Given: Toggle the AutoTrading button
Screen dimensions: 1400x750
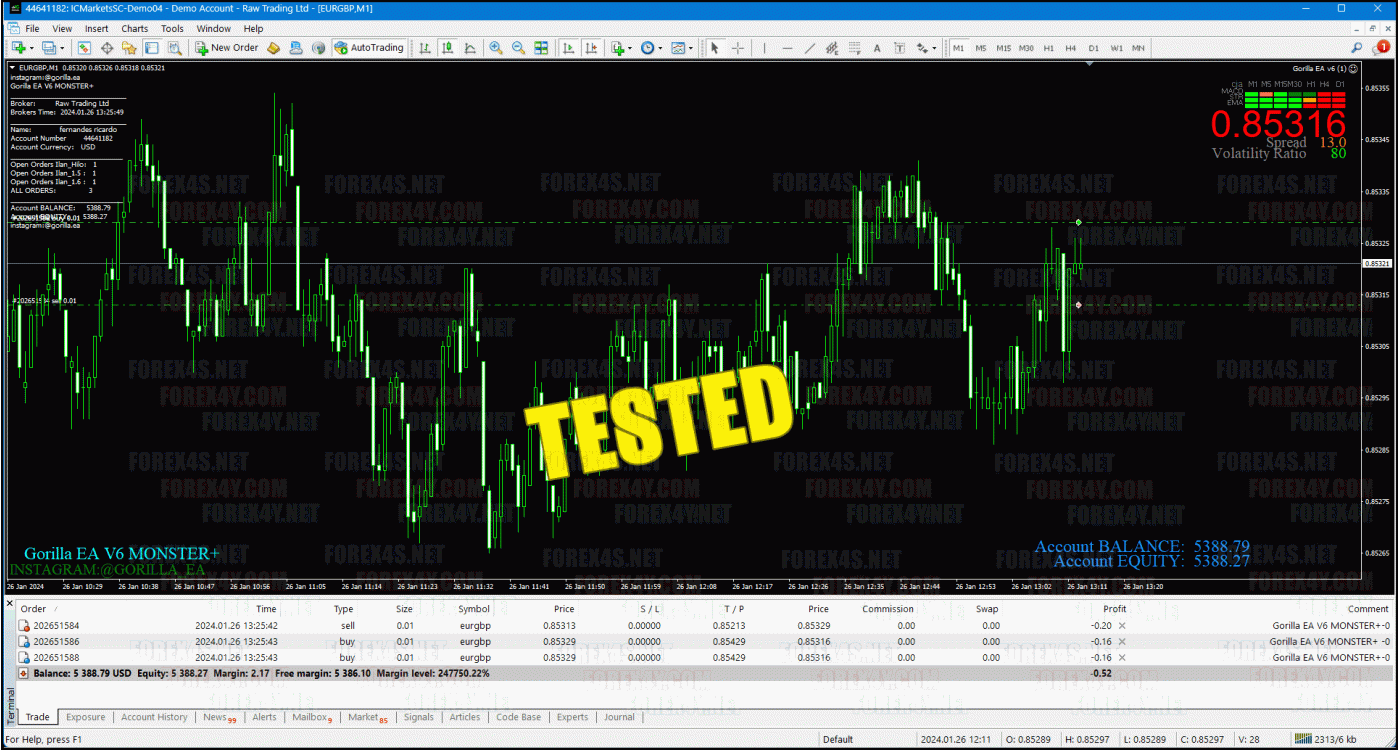Looking at the screenshot, I should click(369, 47).
